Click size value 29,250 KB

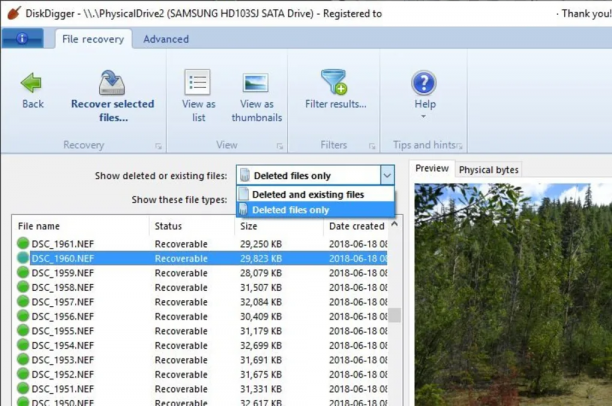[261, 244]
